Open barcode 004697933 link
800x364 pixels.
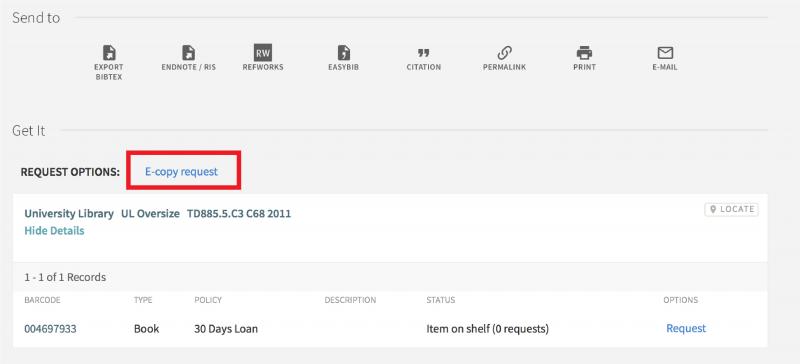pos(51,329)
